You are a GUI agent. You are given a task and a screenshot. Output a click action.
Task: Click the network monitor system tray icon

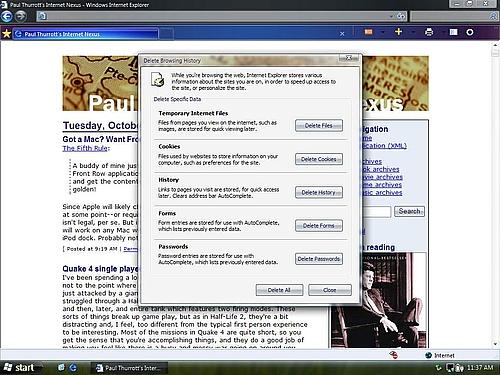(450, 368)
